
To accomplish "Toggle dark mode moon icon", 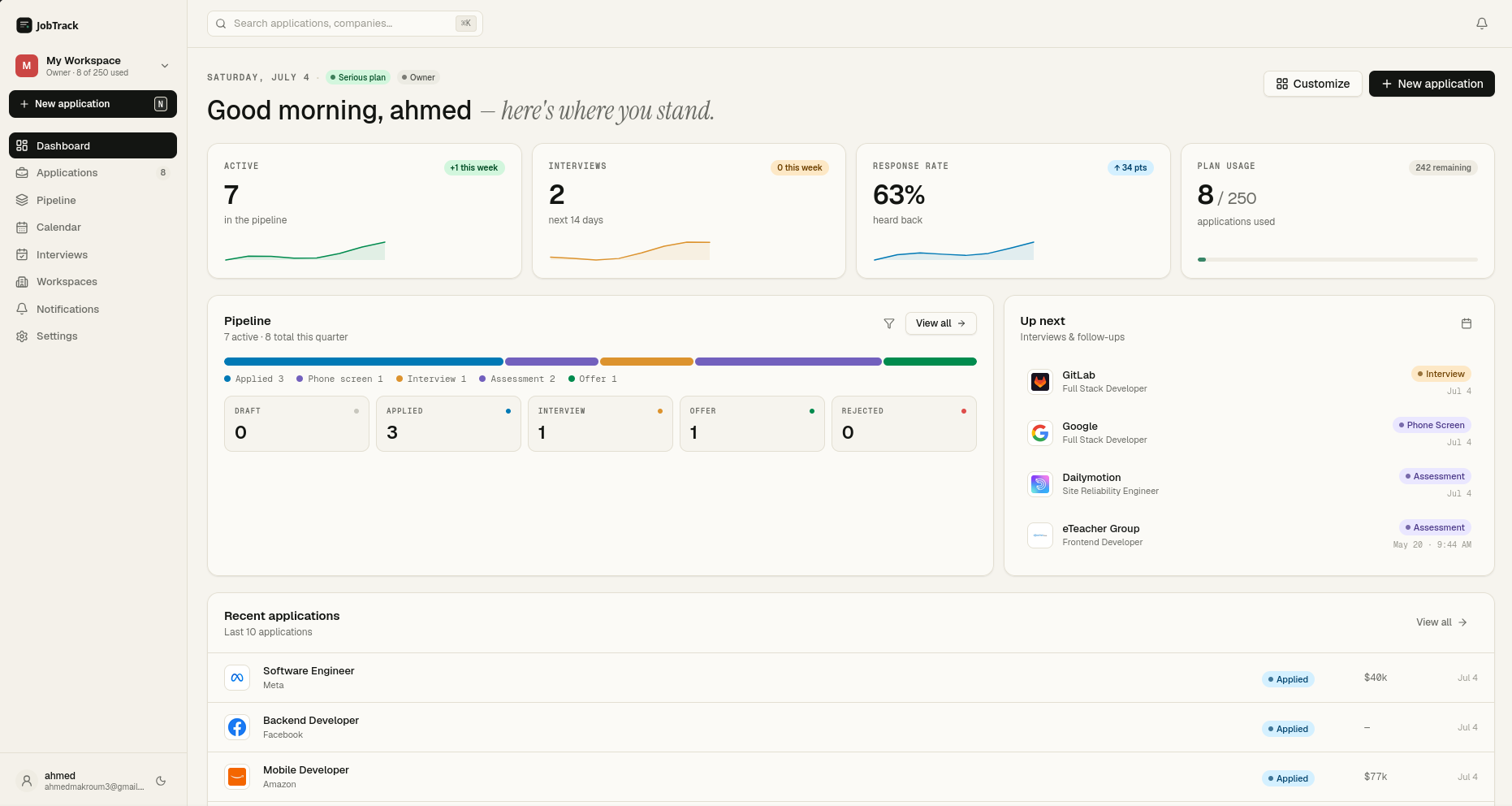I will pos(161,781).
